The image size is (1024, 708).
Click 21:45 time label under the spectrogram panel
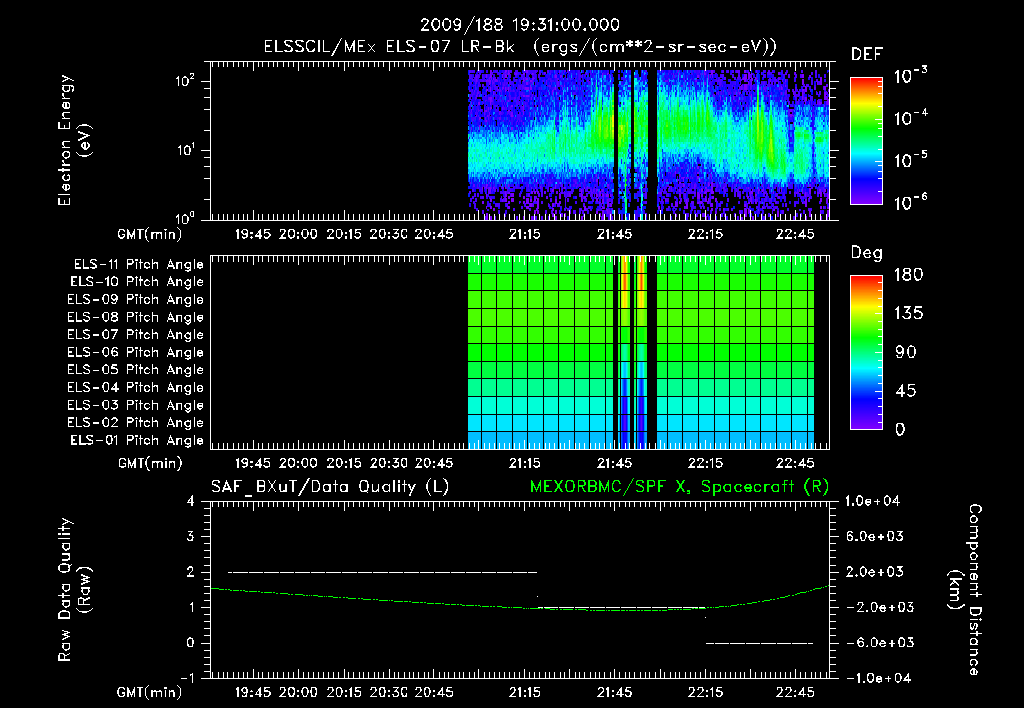pos(615,234)
